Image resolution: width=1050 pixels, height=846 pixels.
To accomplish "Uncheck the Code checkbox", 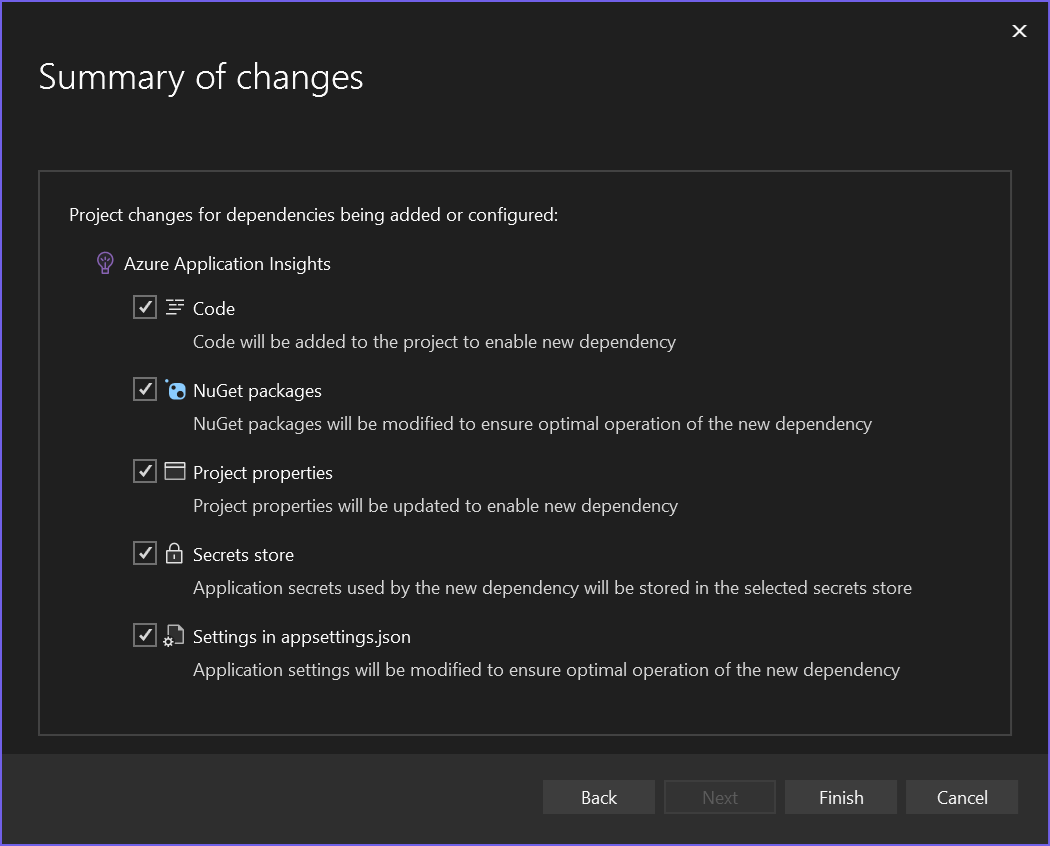I will pos(145,307).
